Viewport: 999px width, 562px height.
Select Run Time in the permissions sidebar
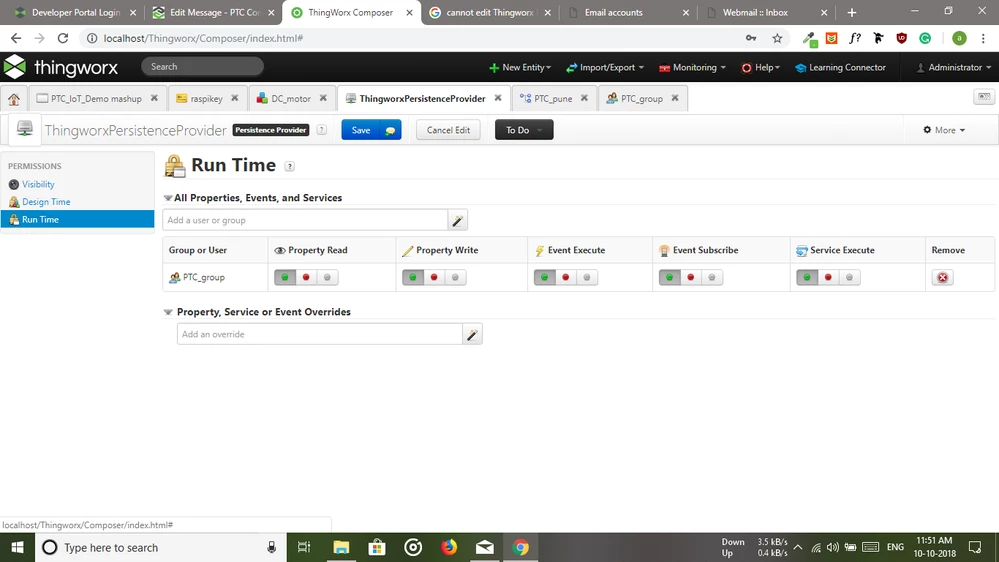pos(77,219)
